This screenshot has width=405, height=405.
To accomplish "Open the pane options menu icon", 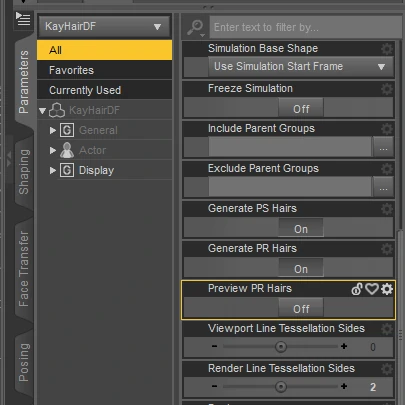I will click(23, 20).
